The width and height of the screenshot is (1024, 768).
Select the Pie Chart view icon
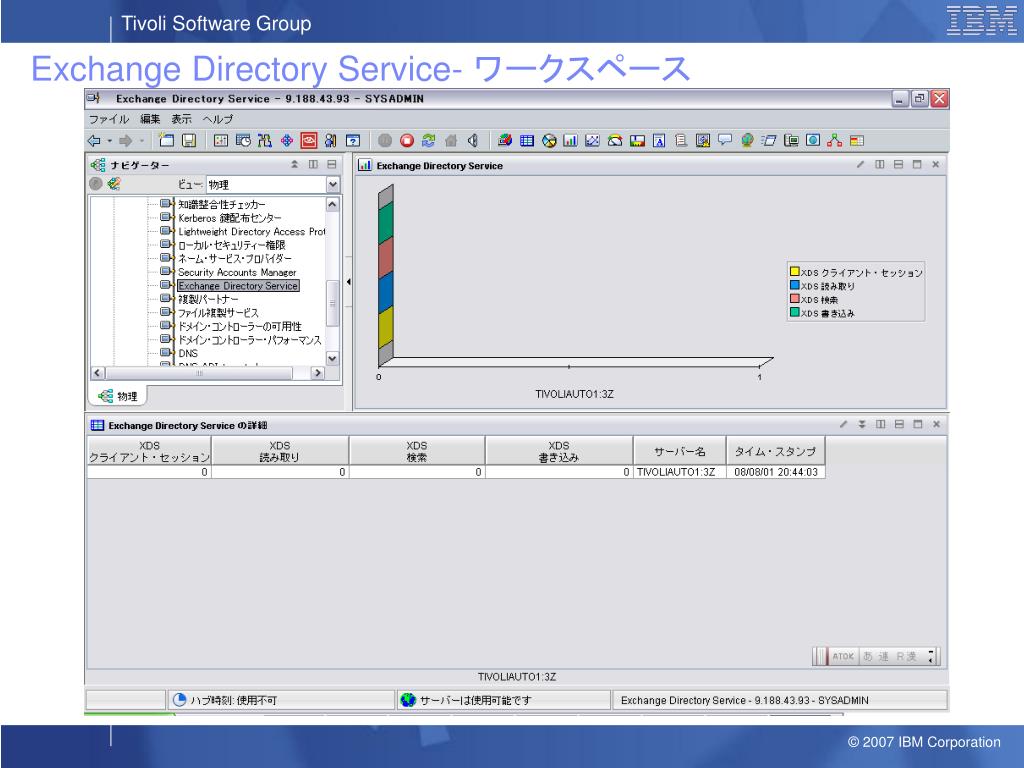click(x=549, y=140)
